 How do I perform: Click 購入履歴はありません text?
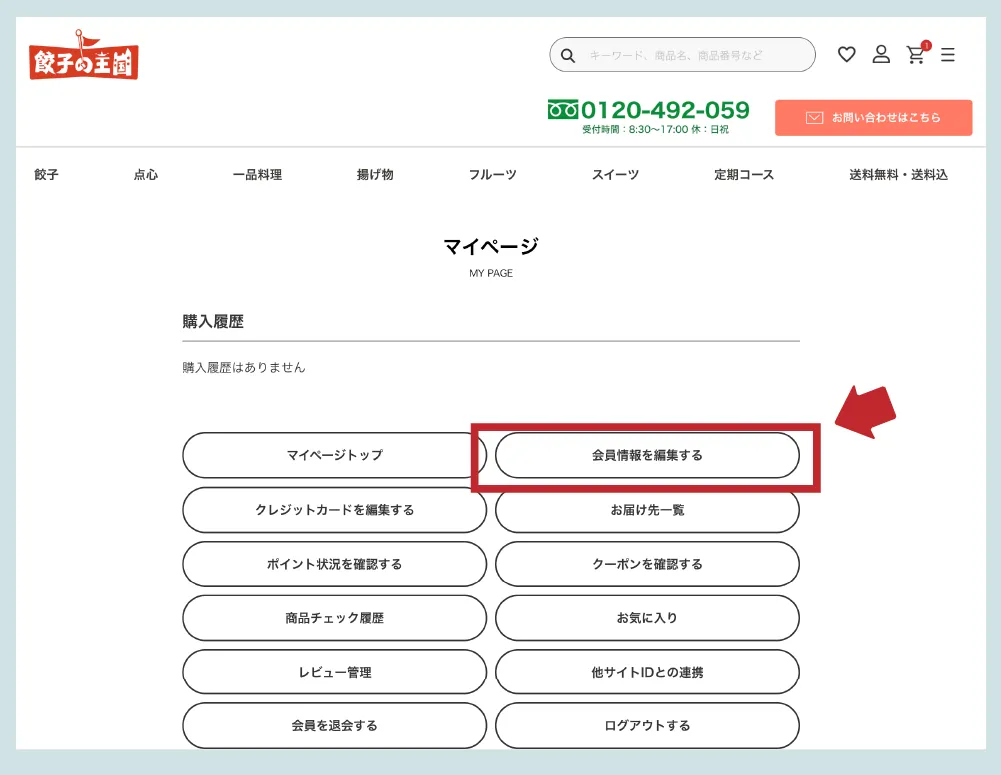click(244, 368)
